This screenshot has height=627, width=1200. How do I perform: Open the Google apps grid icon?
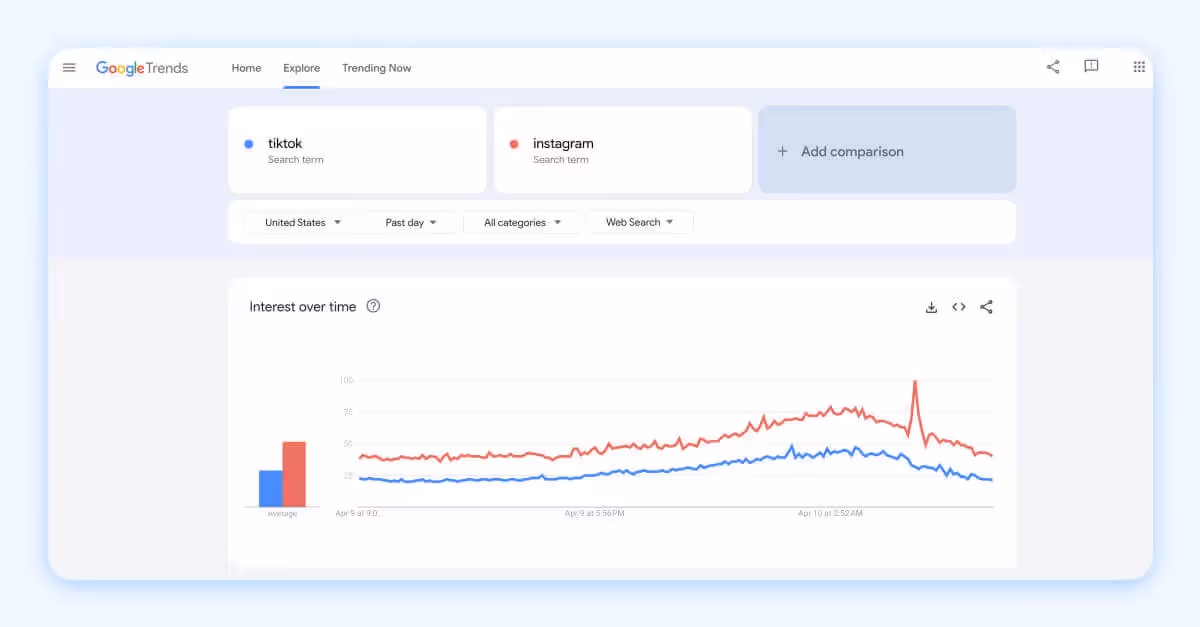click(x=1139, y=66)
